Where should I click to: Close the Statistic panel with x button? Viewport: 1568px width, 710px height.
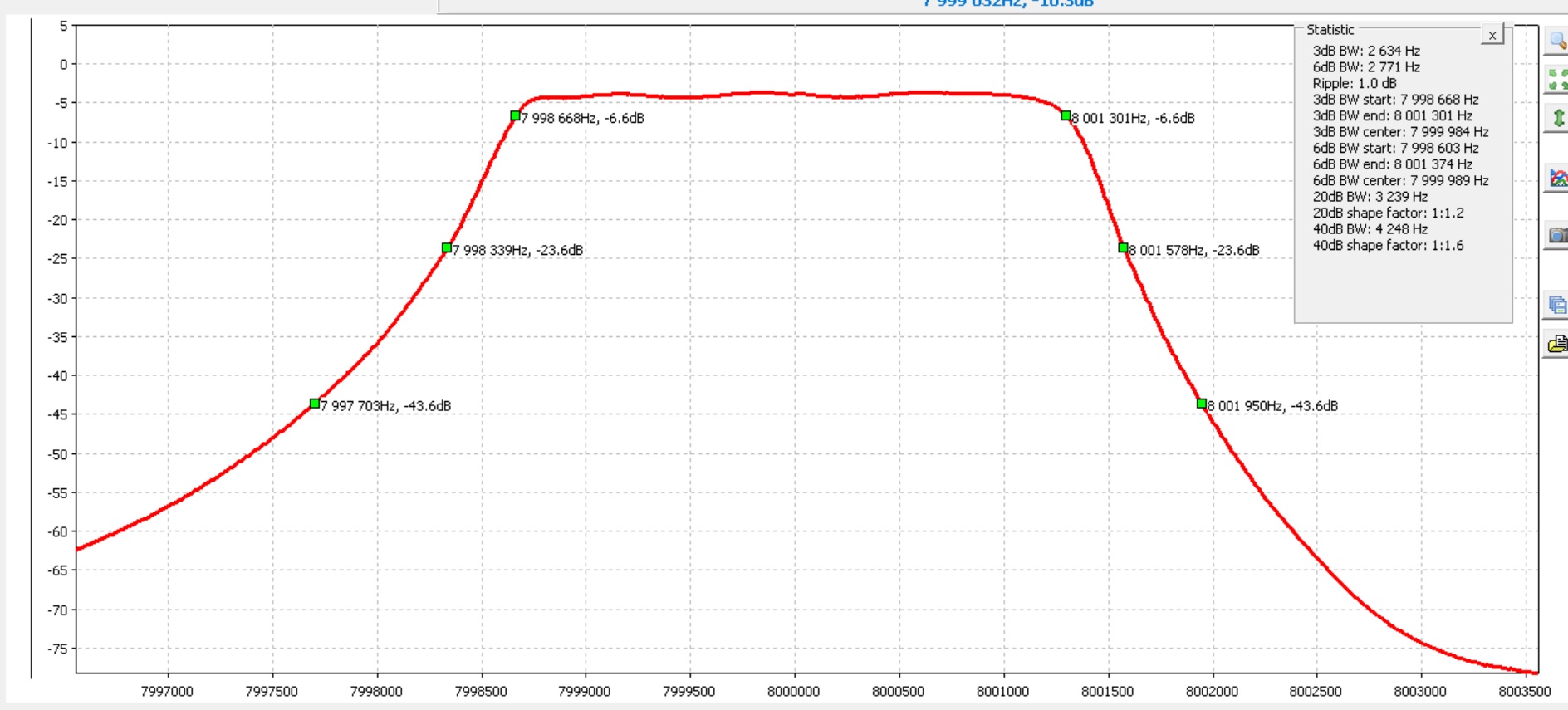(1492, 35)
